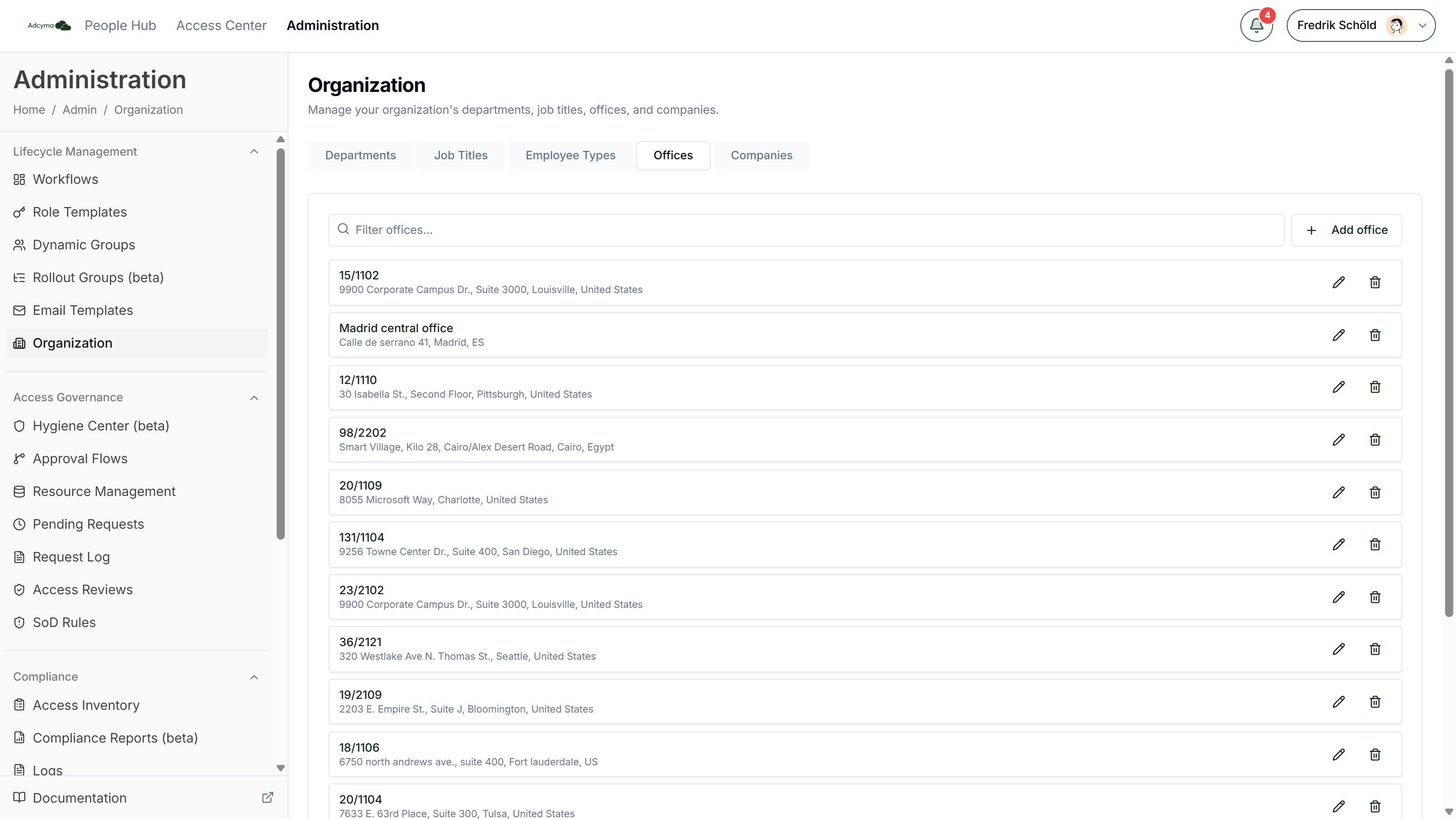Open Dynamic Groups in the sidebar
1456x819 pixels.
[x=137, y=245]
